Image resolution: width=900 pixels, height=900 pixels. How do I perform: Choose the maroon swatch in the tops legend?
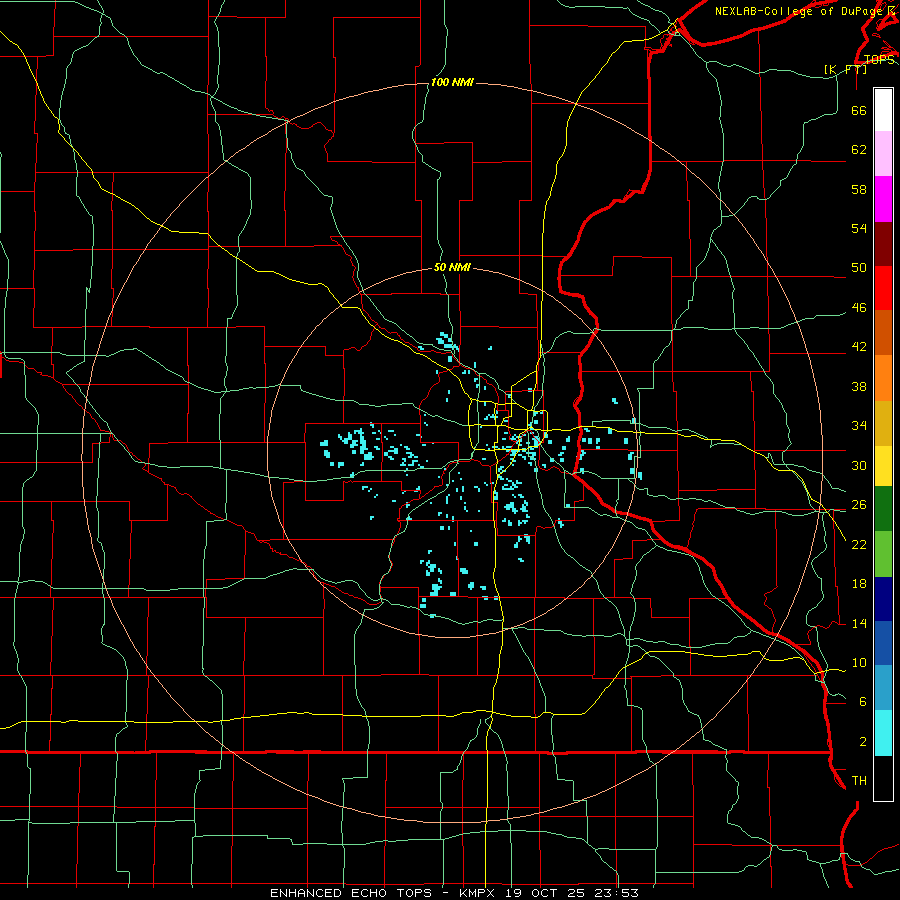coord(883,244)
